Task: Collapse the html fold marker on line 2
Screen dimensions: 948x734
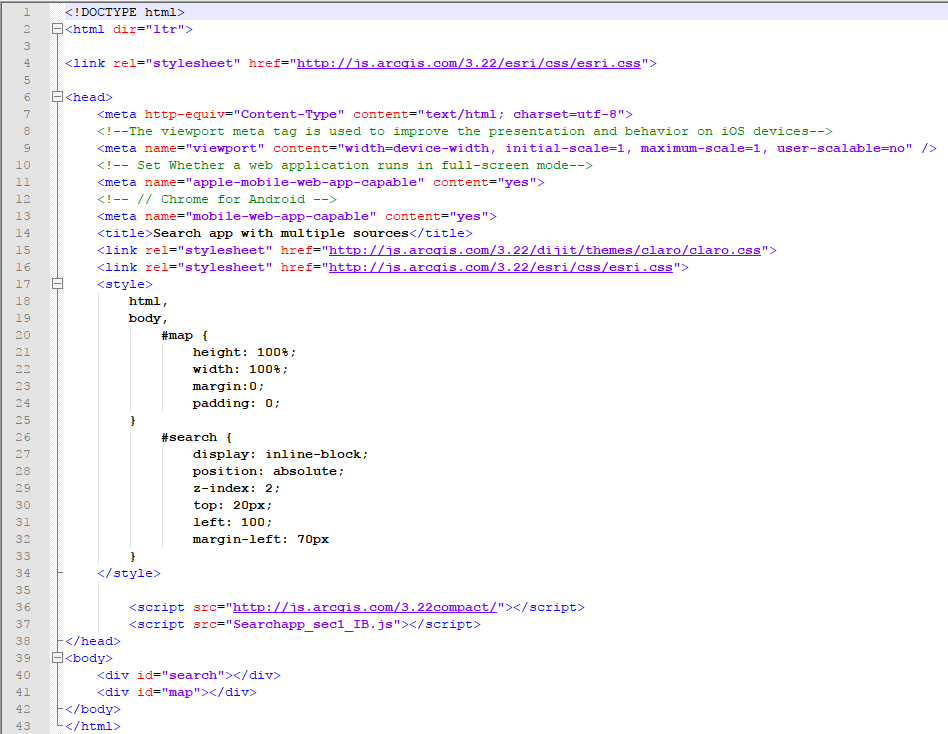Action: click(x=57, y=28)
